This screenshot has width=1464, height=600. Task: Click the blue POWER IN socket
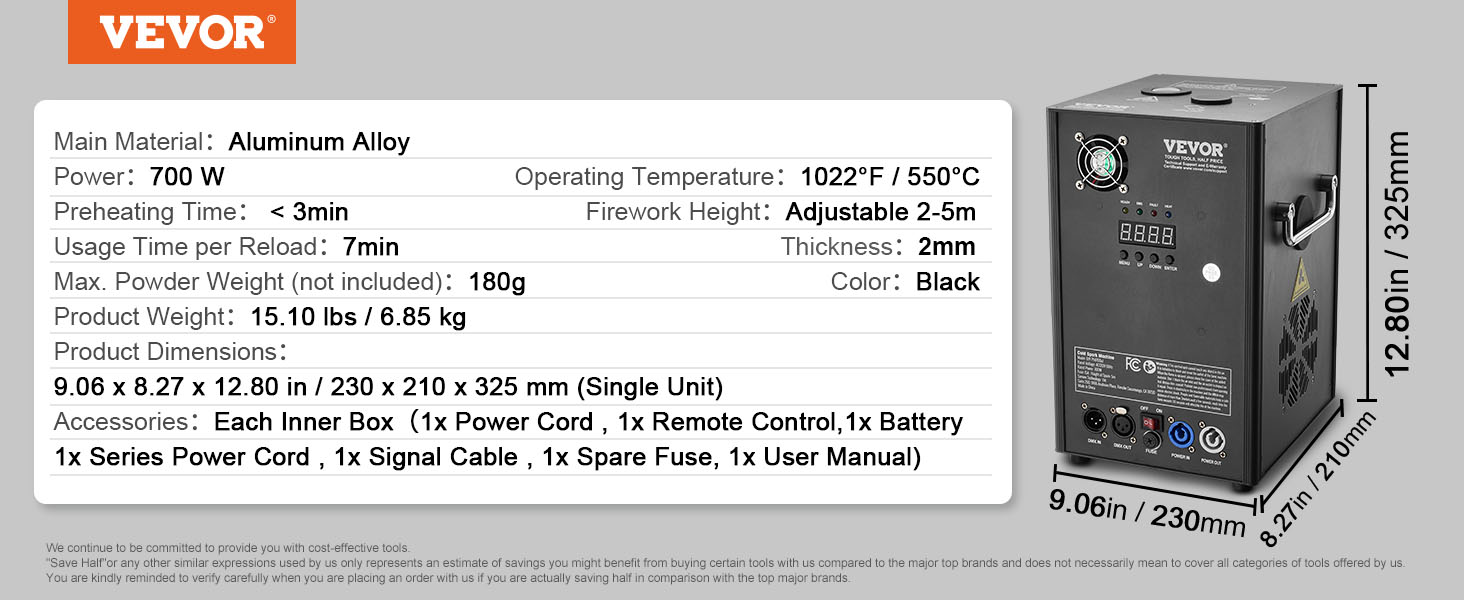(1181, 434)
